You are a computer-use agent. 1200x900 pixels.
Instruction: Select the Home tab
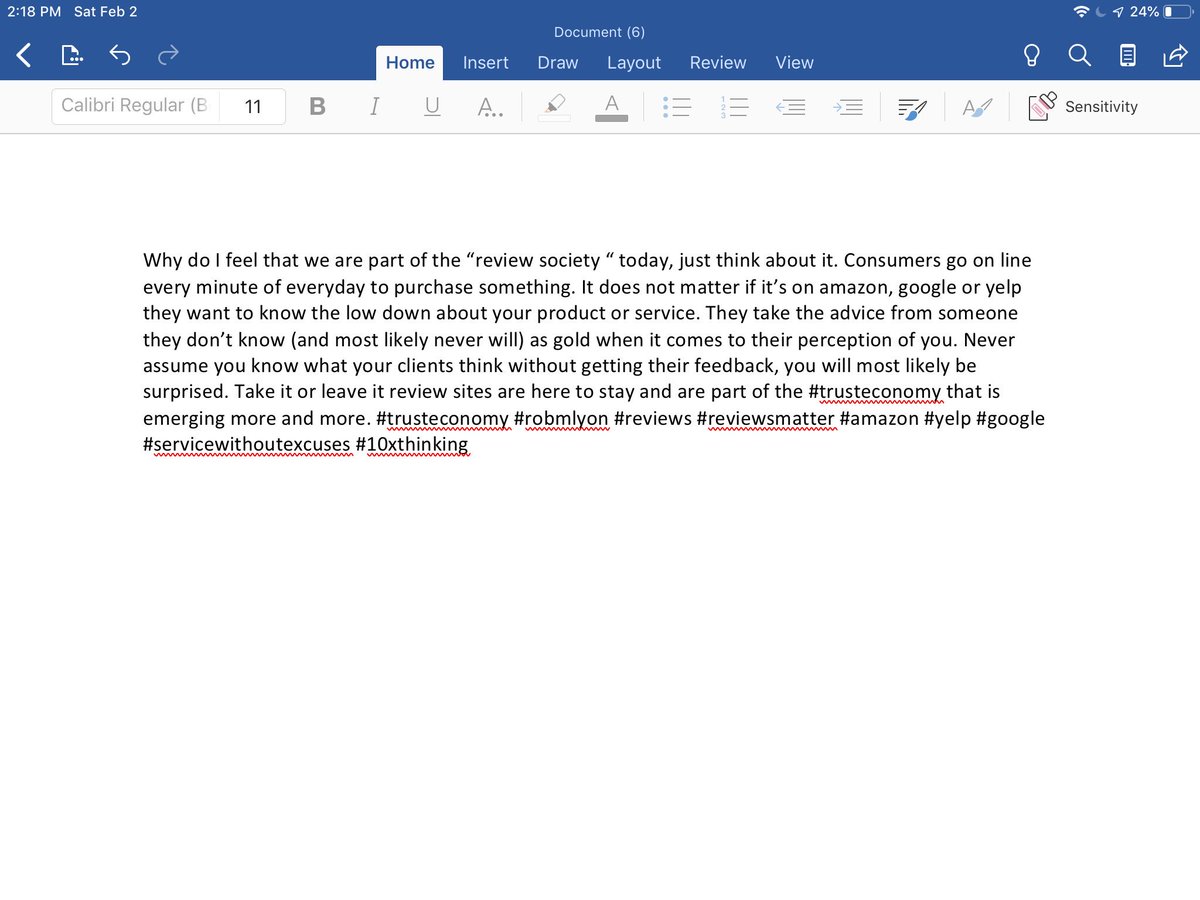coord(410,63)
